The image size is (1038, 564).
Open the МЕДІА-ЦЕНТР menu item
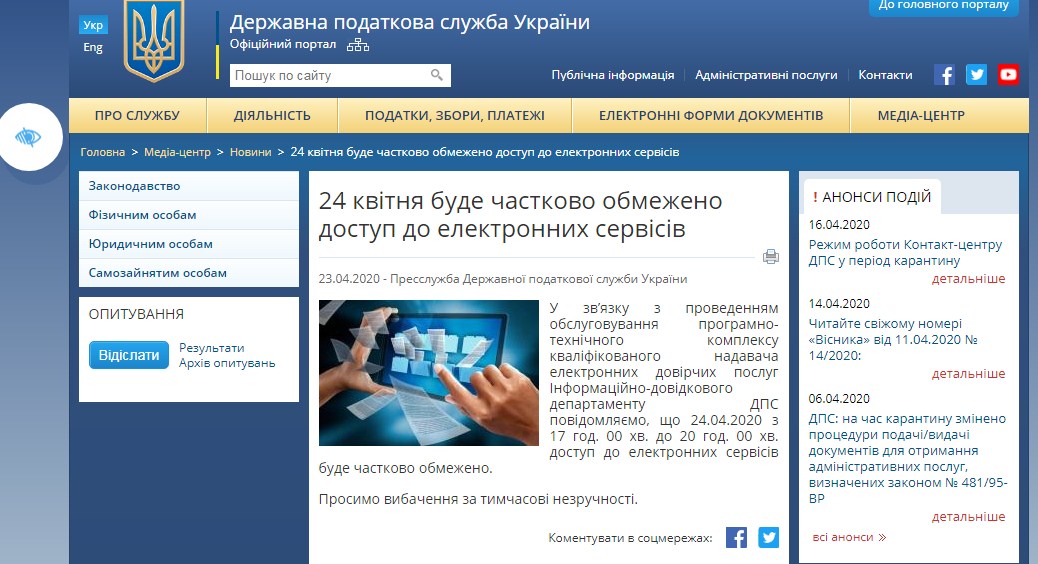[x=921, y=116]
